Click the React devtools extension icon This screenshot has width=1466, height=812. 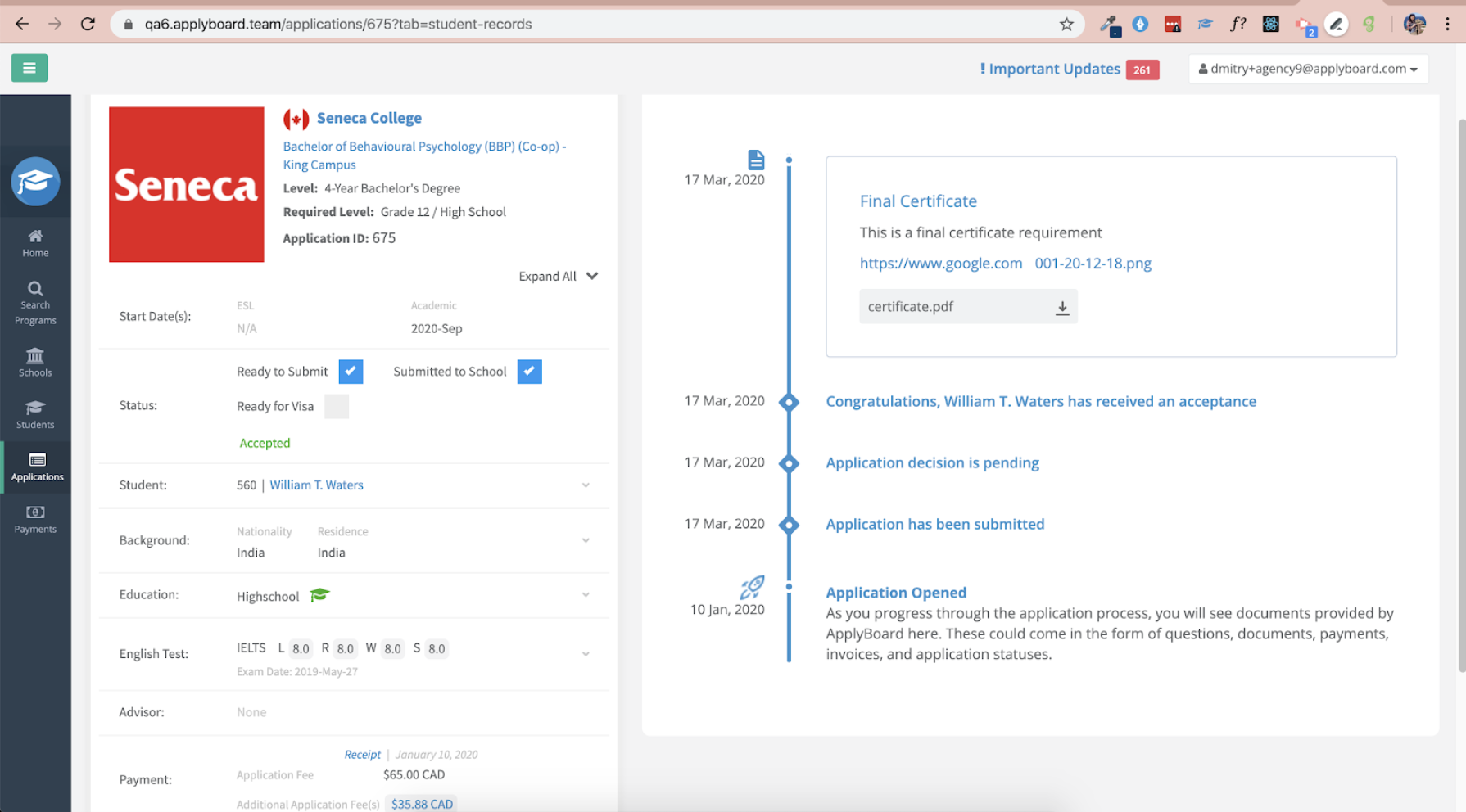coord(1271,24)
